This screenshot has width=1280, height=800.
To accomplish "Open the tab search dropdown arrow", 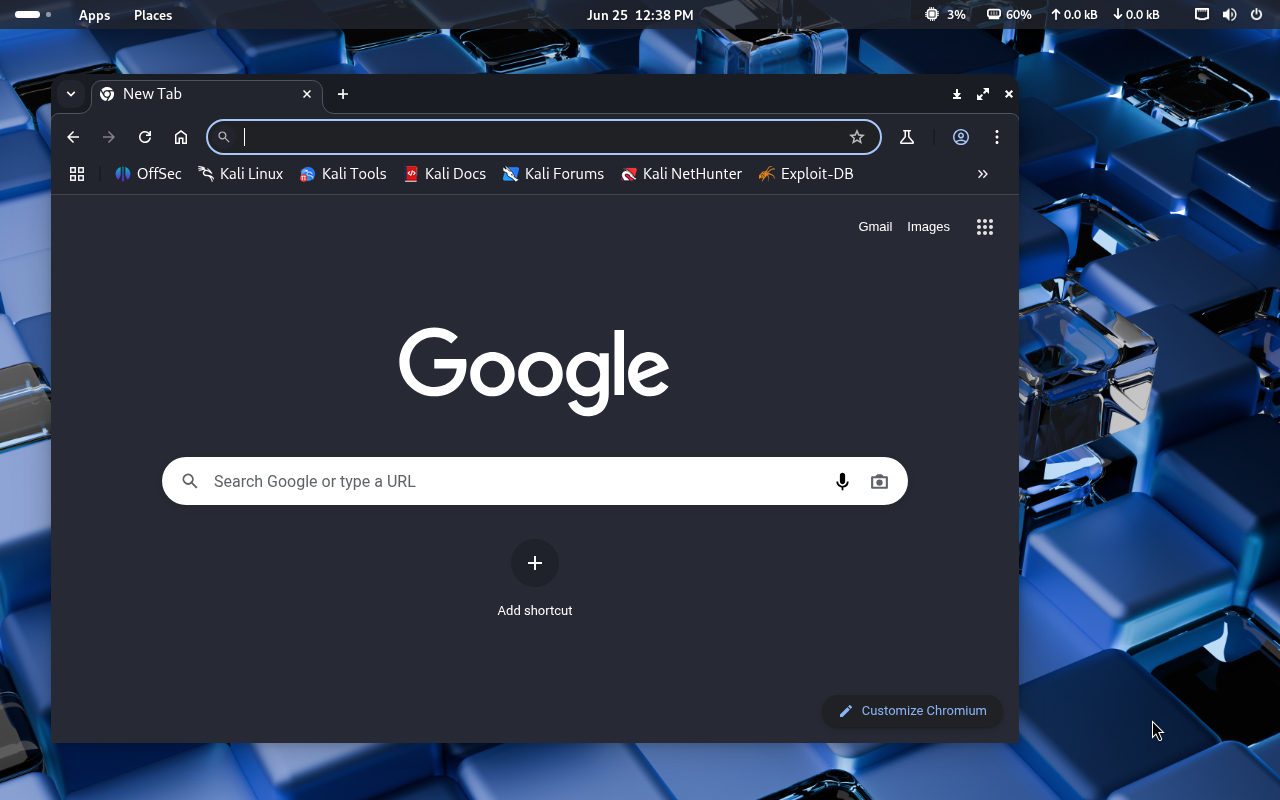I will click(71, 94).
